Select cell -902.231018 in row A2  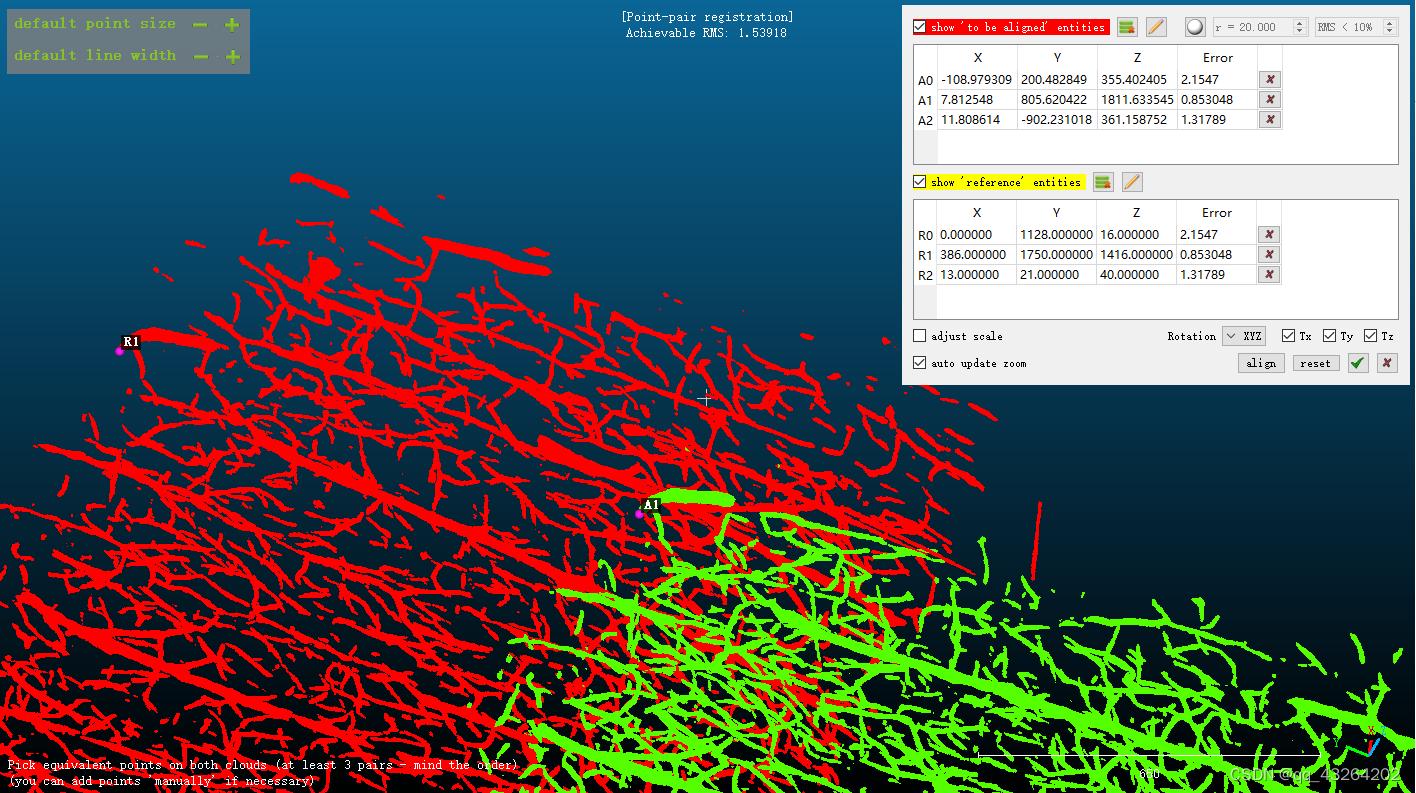[1057, 119]
